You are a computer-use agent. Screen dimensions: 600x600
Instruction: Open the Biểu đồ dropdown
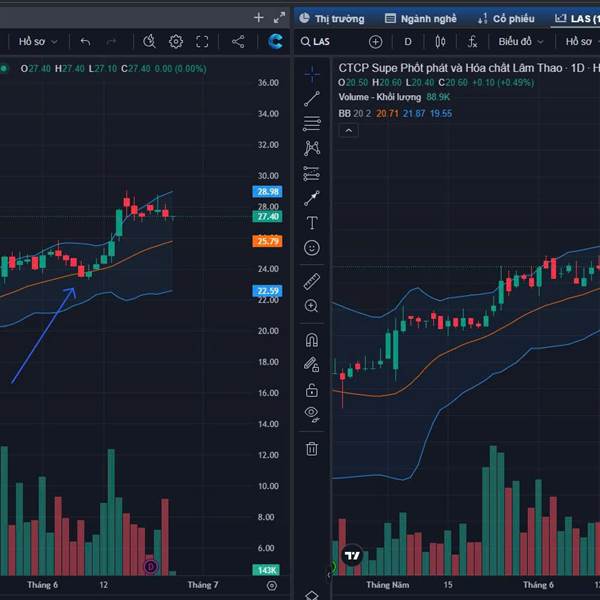(520, 41)
